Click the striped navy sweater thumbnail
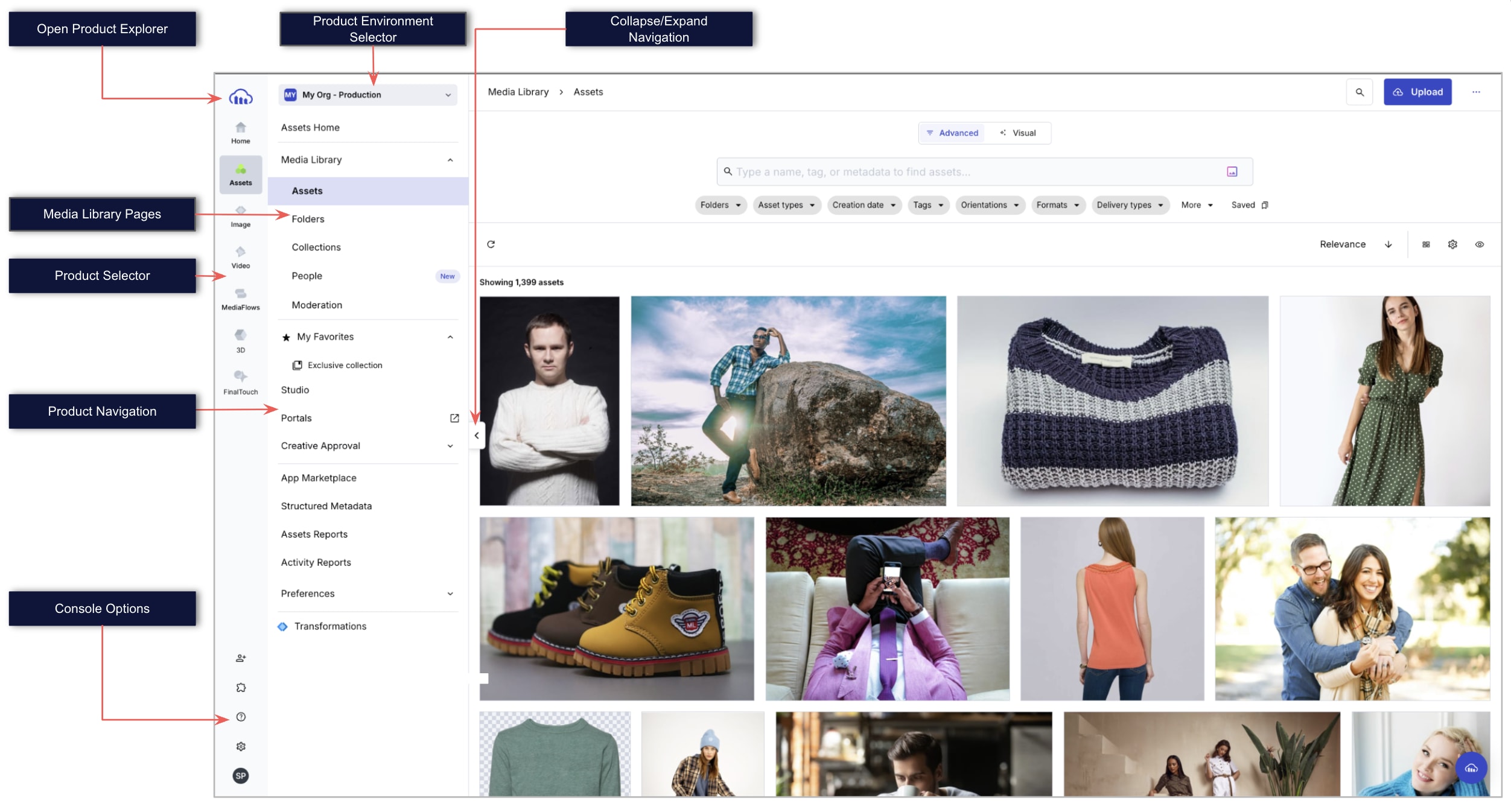 point(1112,401)
